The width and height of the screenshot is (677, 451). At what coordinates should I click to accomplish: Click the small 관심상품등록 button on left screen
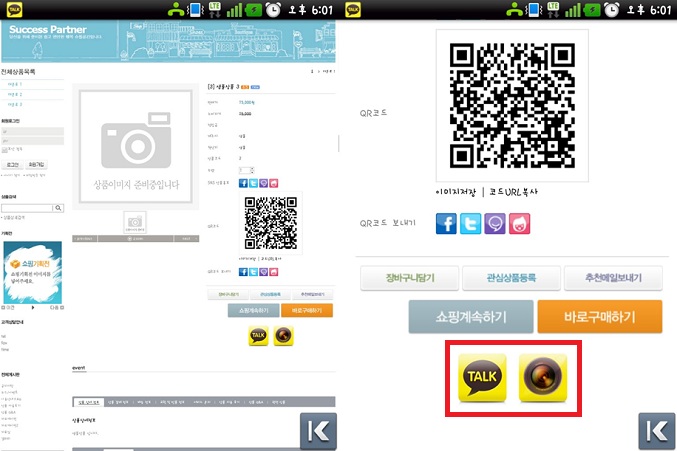click(x=270, y=294)
